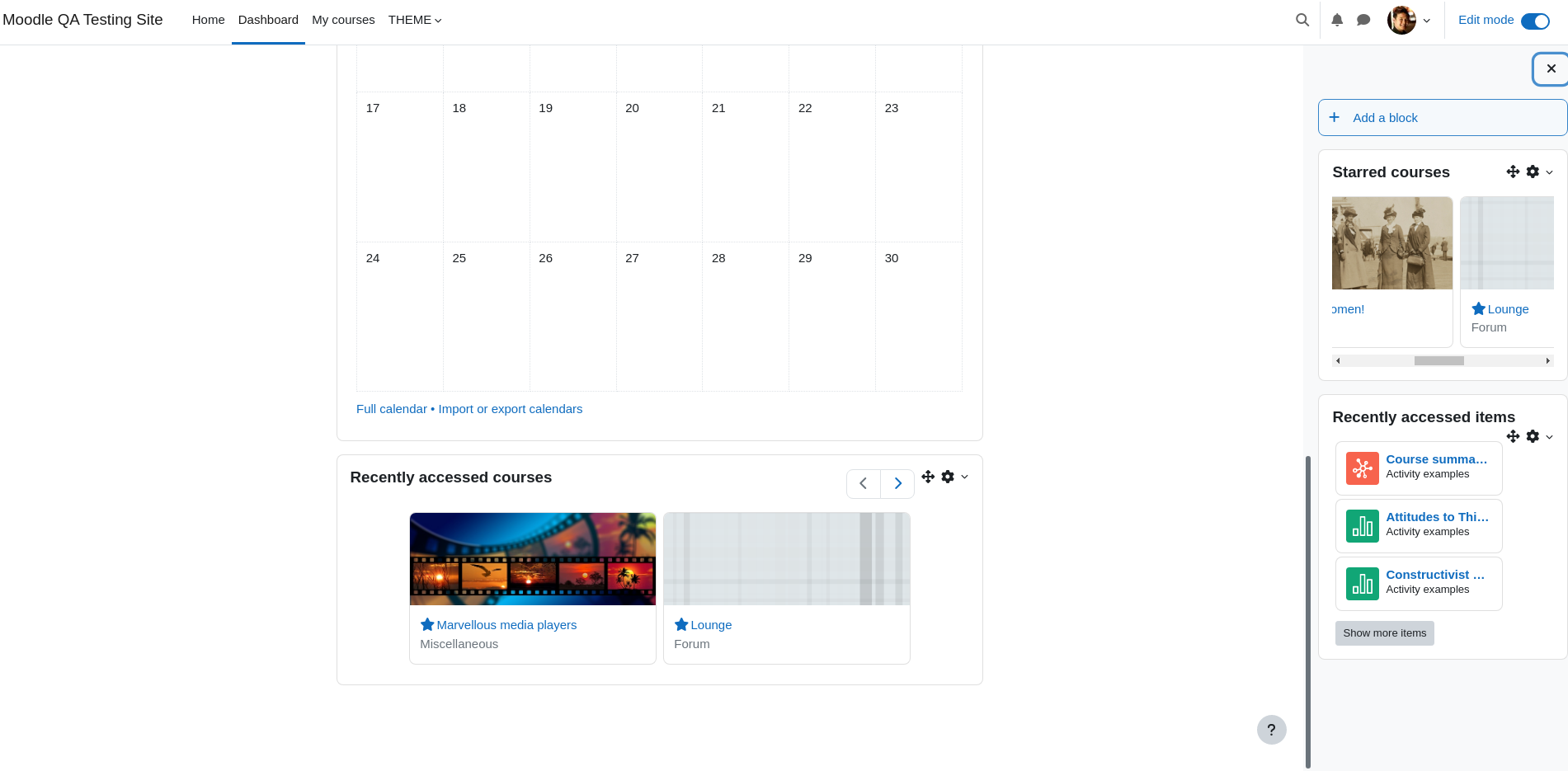The width and height of the screenshot is (1568, 771).
Task: Open the search icon in top navigation
Action: pos(1302,20)
